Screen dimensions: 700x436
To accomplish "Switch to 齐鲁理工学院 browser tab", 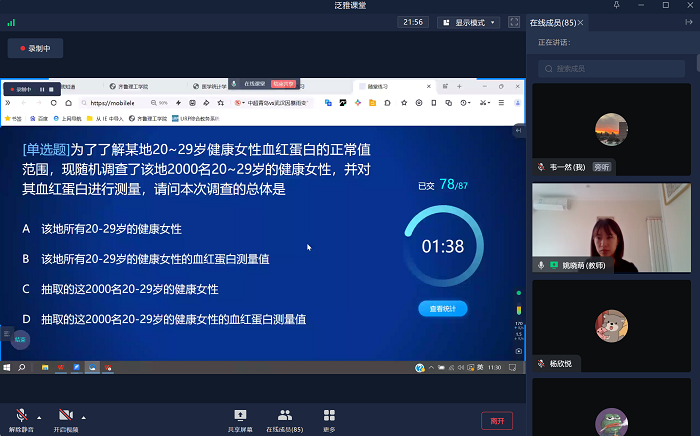I will pyautogui.click(x=129, y=86).
